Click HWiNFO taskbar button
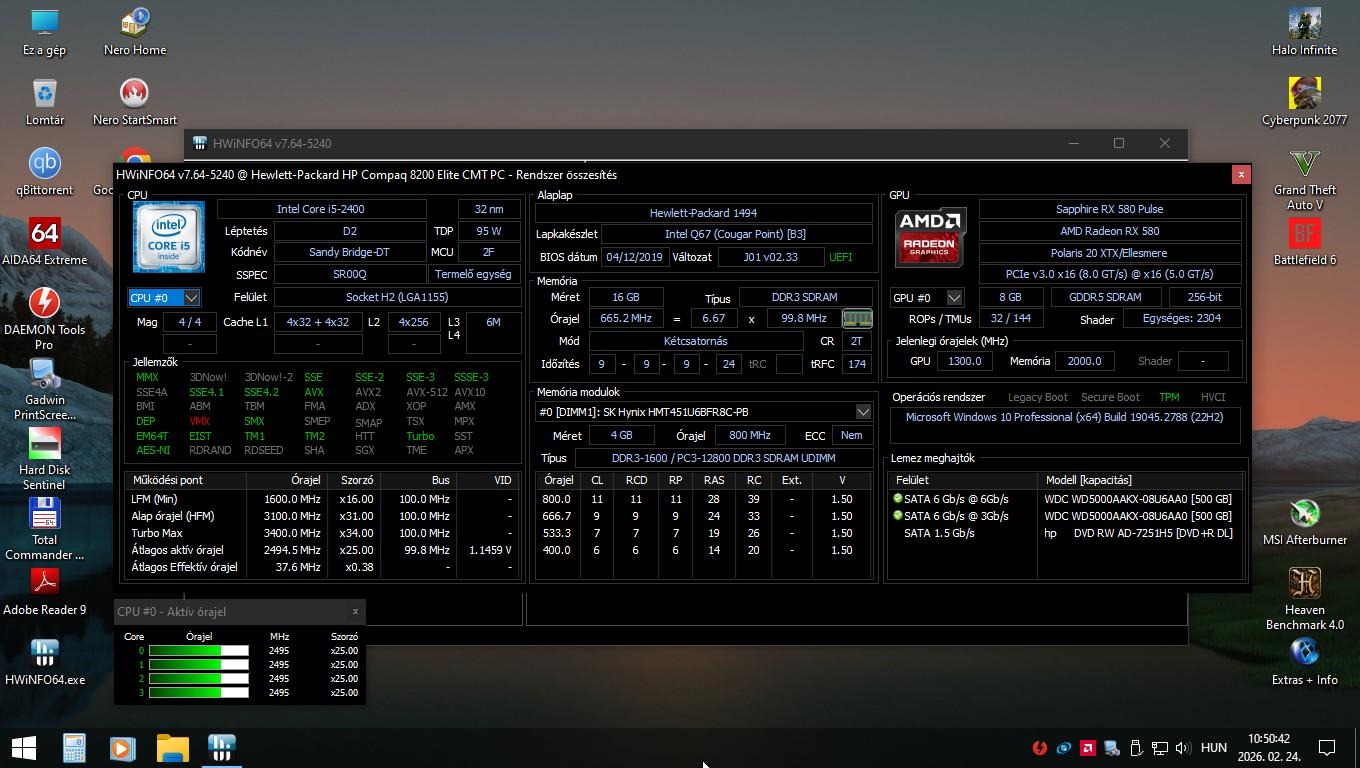Image resolution: width=1360 pixels, height=768 pixels. (222, 747)
